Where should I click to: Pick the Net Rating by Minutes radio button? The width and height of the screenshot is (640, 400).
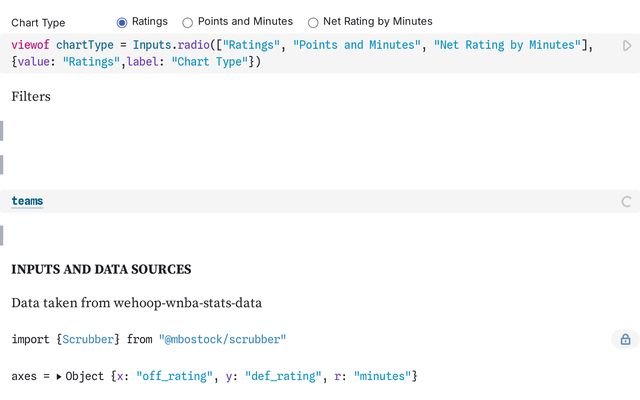click(x=313, y=22)
